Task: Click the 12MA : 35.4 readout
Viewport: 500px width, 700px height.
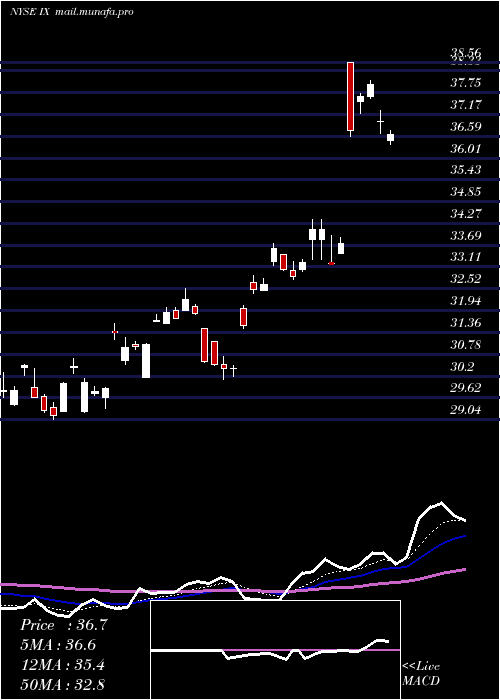Action: (63, 665)
